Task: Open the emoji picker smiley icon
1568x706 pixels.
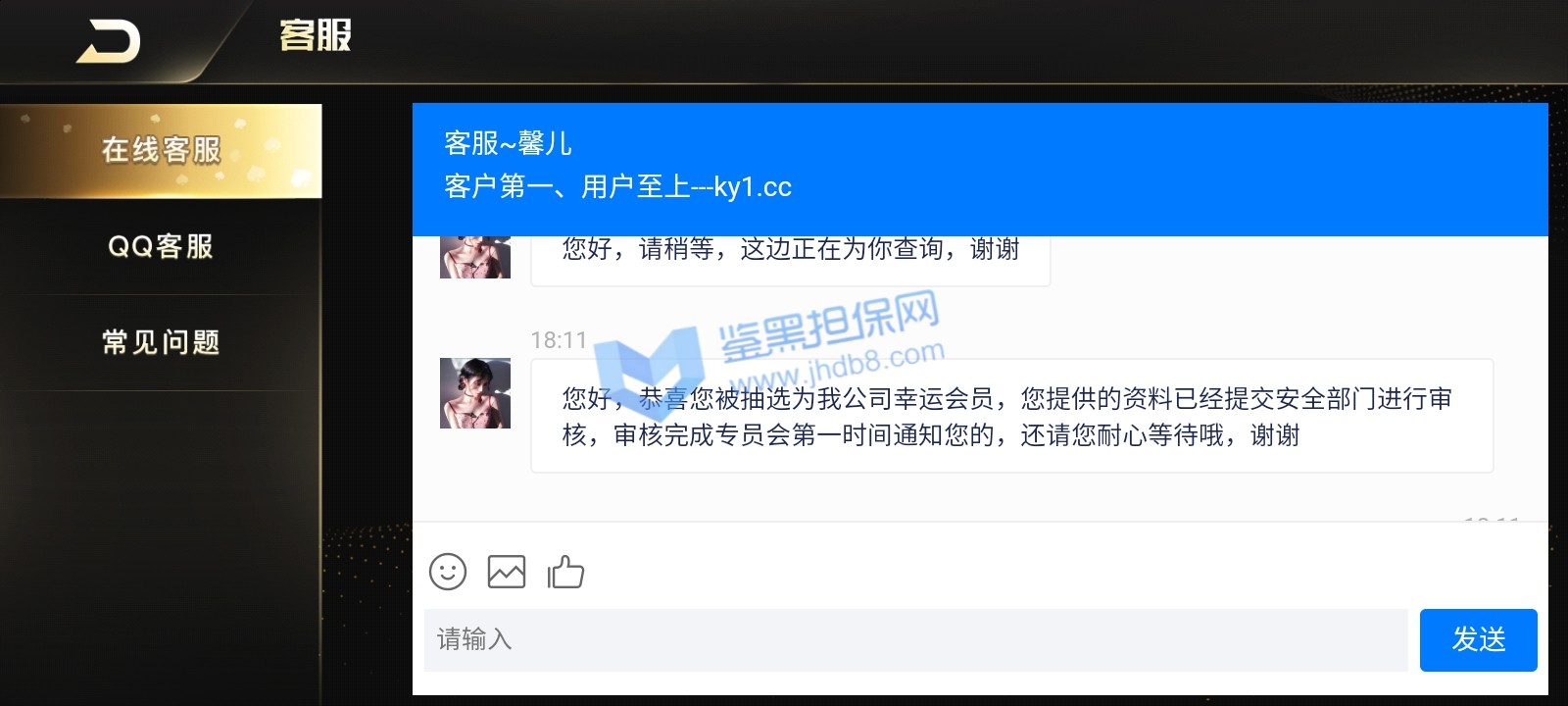Action: pyautogui.click(x=448, y=572)
